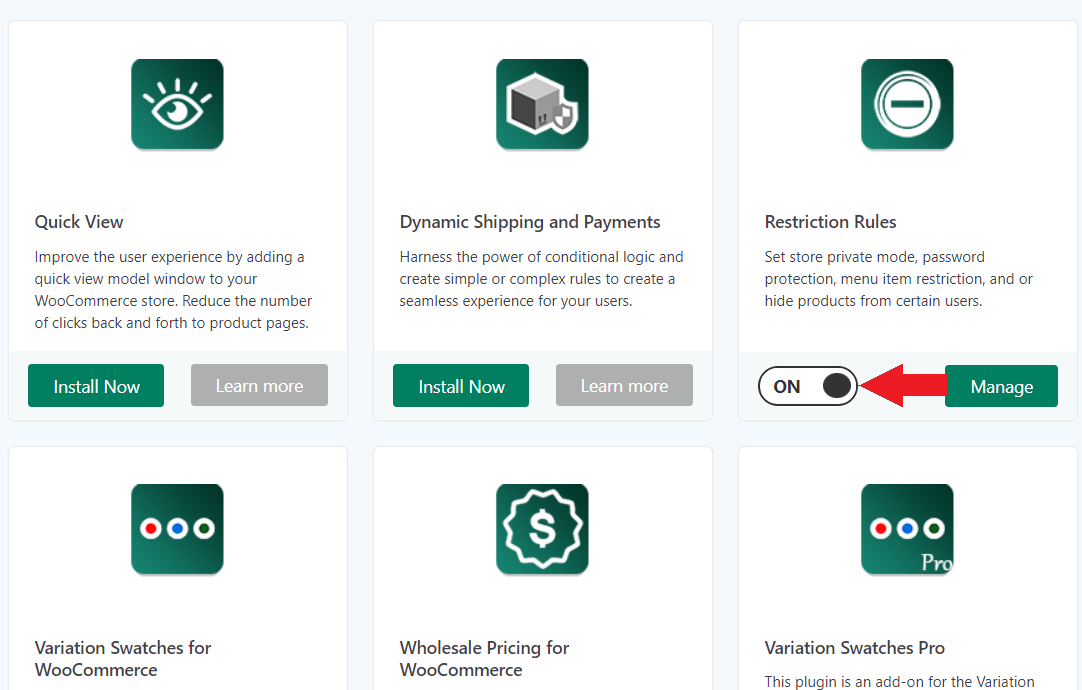The width and height of the screenshot is (1082, 690).
Task: Click the Variation Swatches for WooCommerce dots icon
Action: click(177, 529)
